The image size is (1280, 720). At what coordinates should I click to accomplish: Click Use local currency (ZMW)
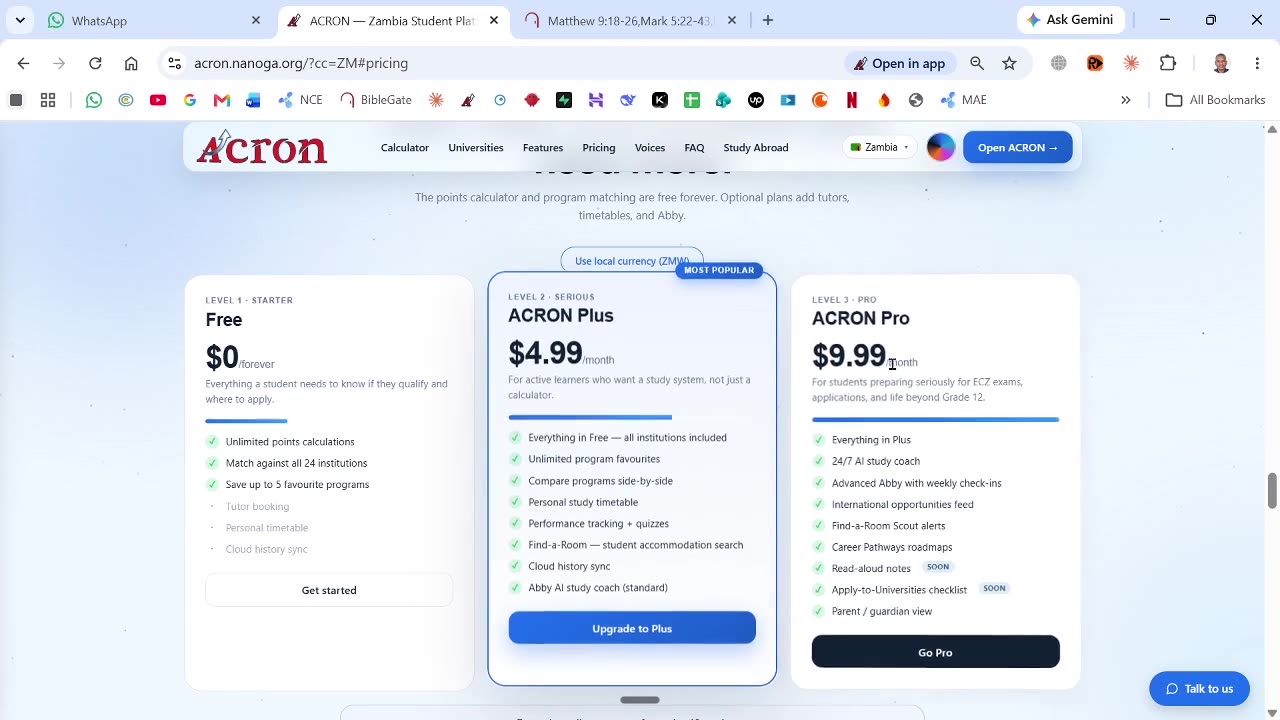(x=632, y=260)
